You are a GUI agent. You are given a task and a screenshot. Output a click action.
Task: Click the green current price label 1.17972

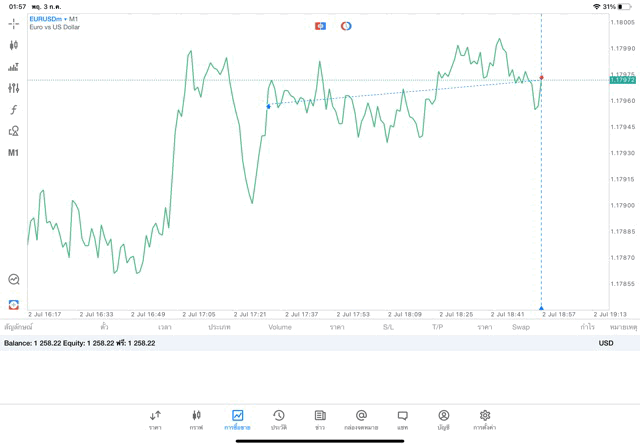pos(622,80)
